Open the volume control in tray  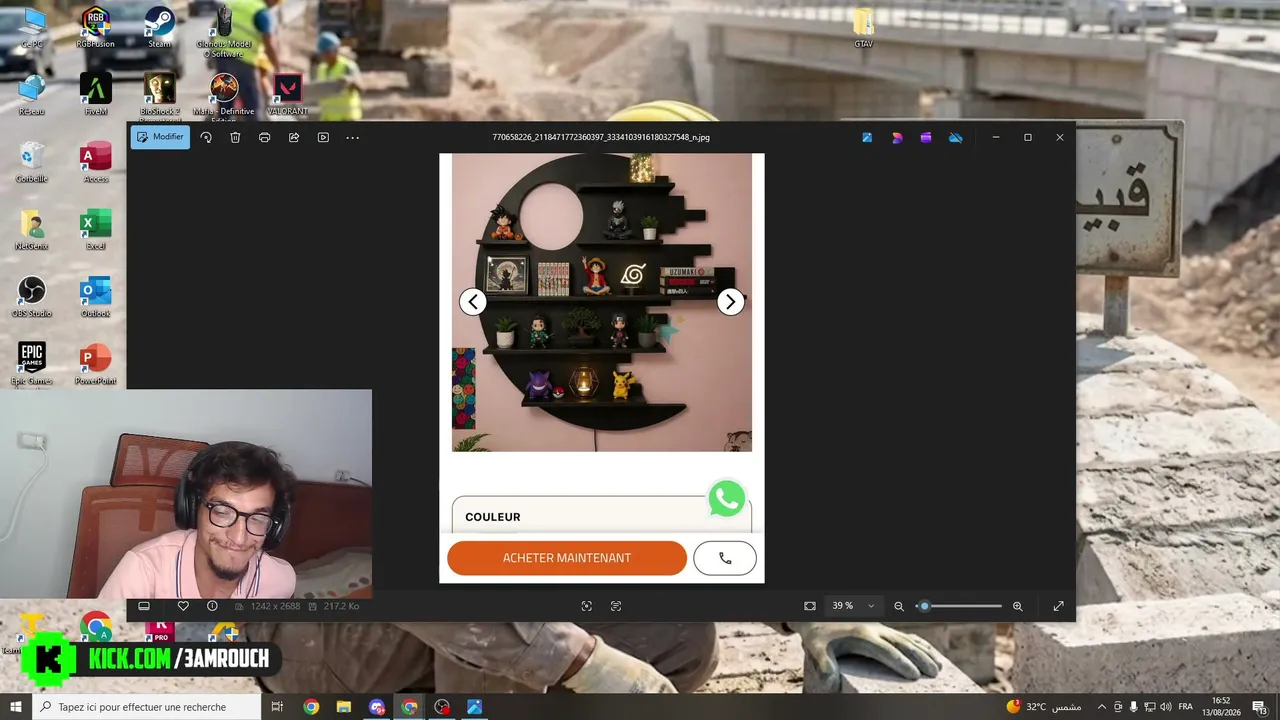coord(1166,707)
